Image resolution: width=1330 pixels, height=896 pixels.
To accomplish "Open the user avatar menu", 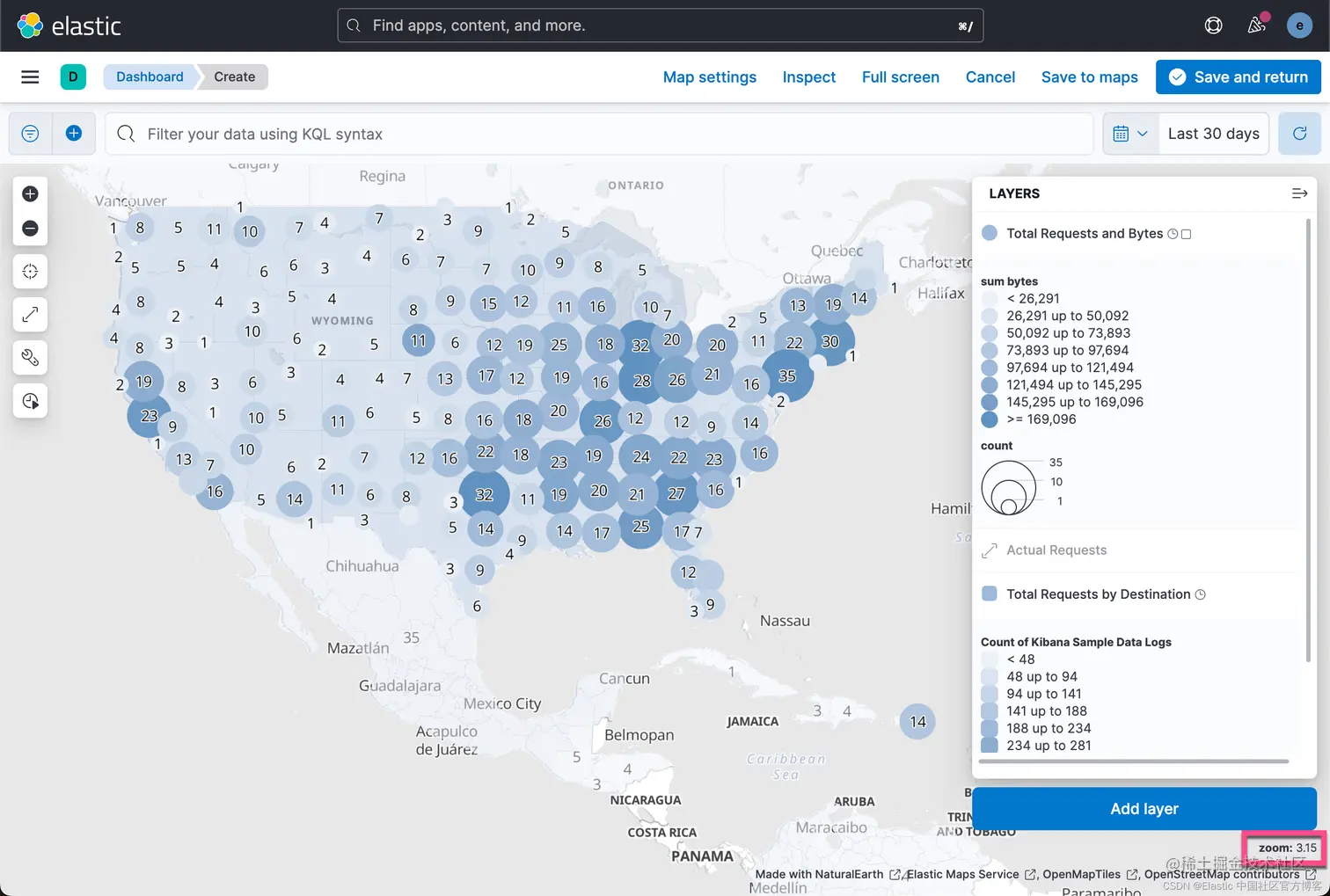I will click(1299, 25).
